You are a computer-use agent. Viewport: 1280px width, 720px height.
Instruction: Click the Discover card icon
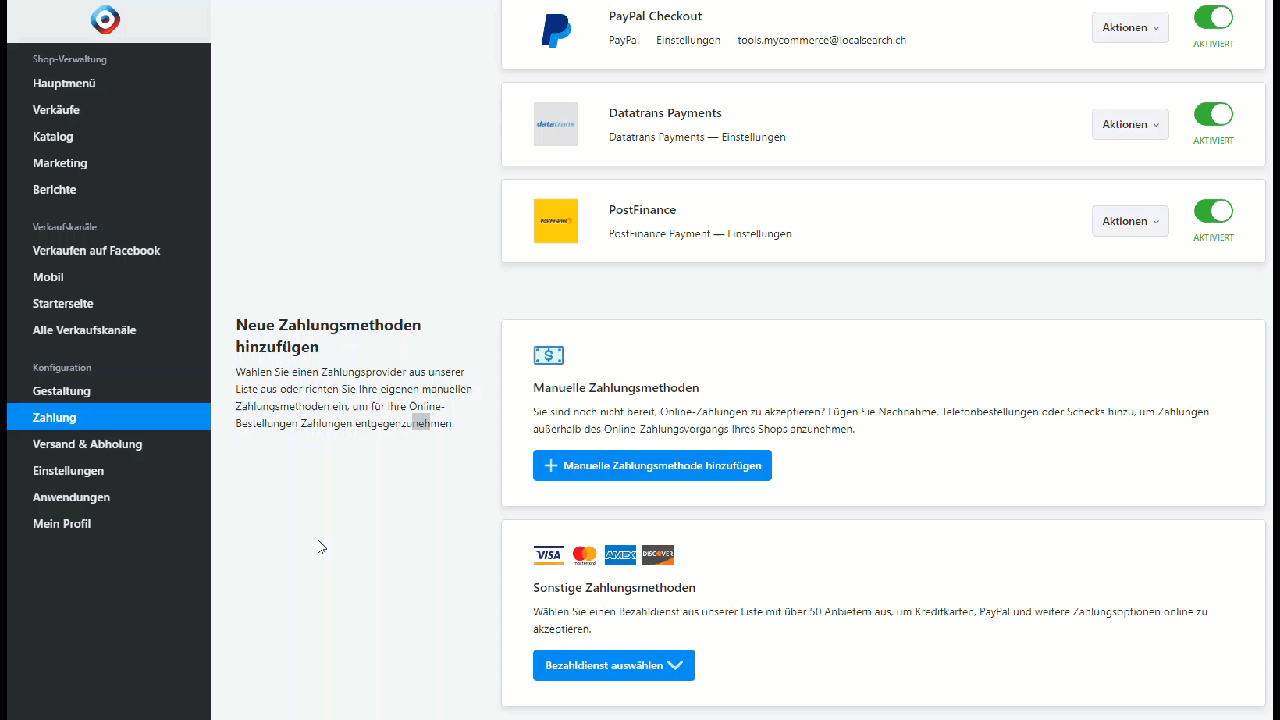coord(658,555)
